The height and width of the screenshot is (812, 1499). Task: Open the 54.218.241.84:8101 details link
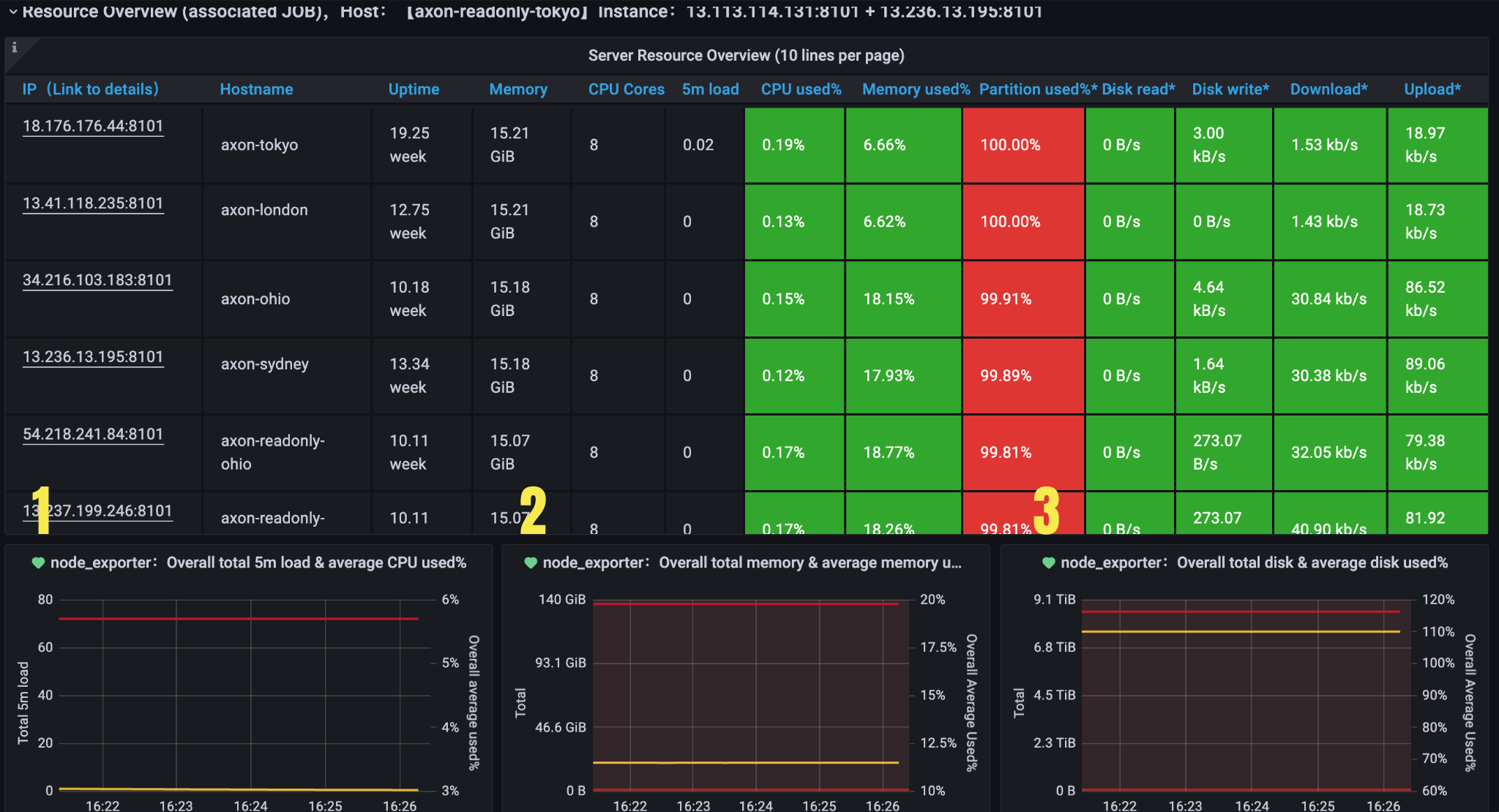[x=93, y=435]
